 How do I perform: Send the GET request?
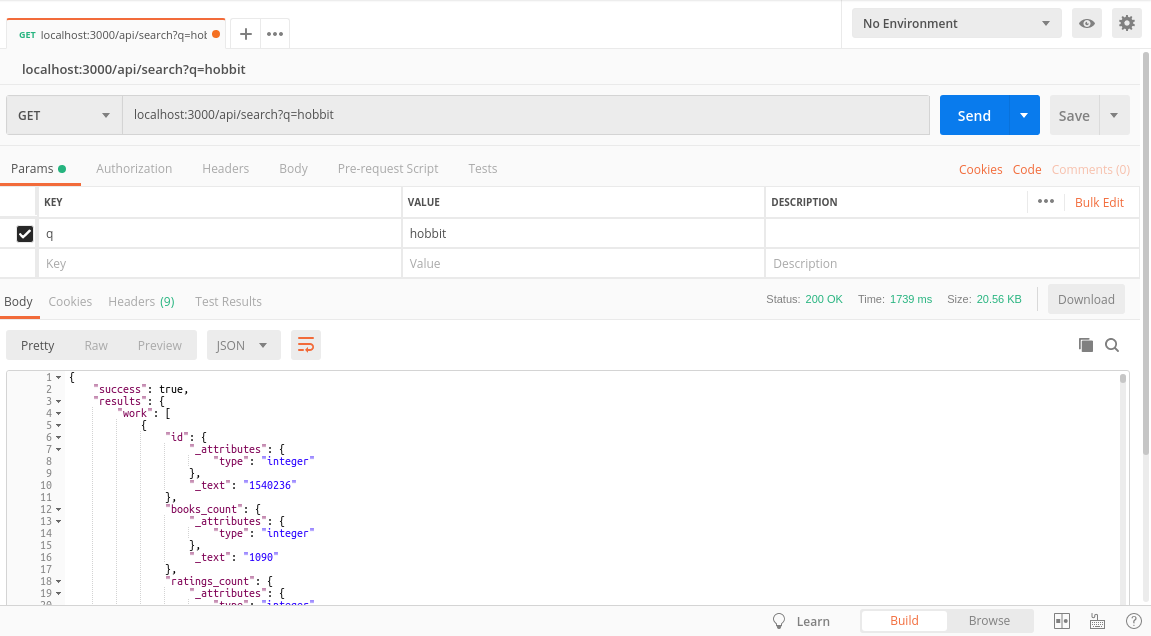tap(974, 115)
